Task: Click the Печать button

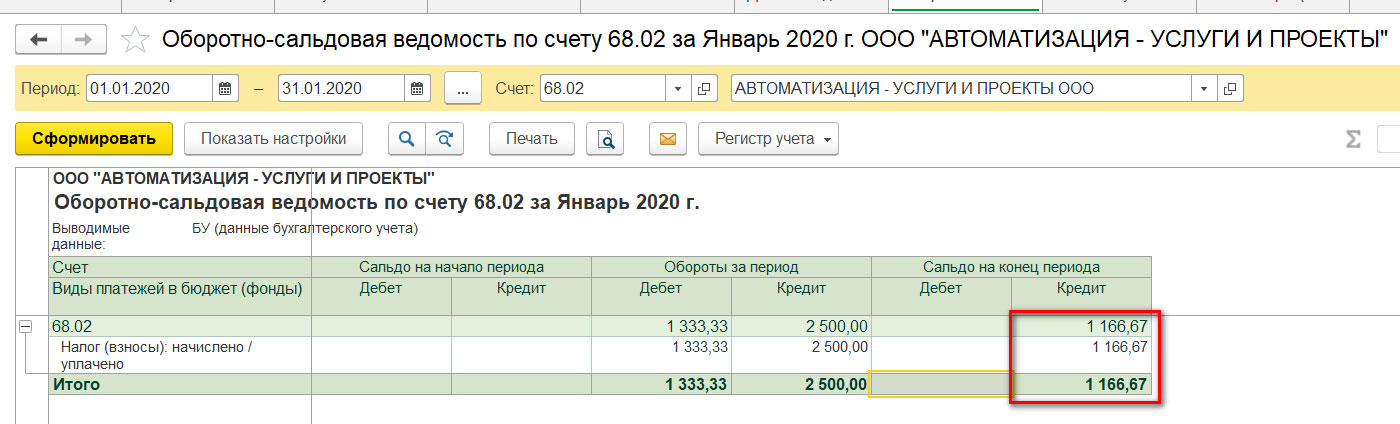Action: point(531,139)
